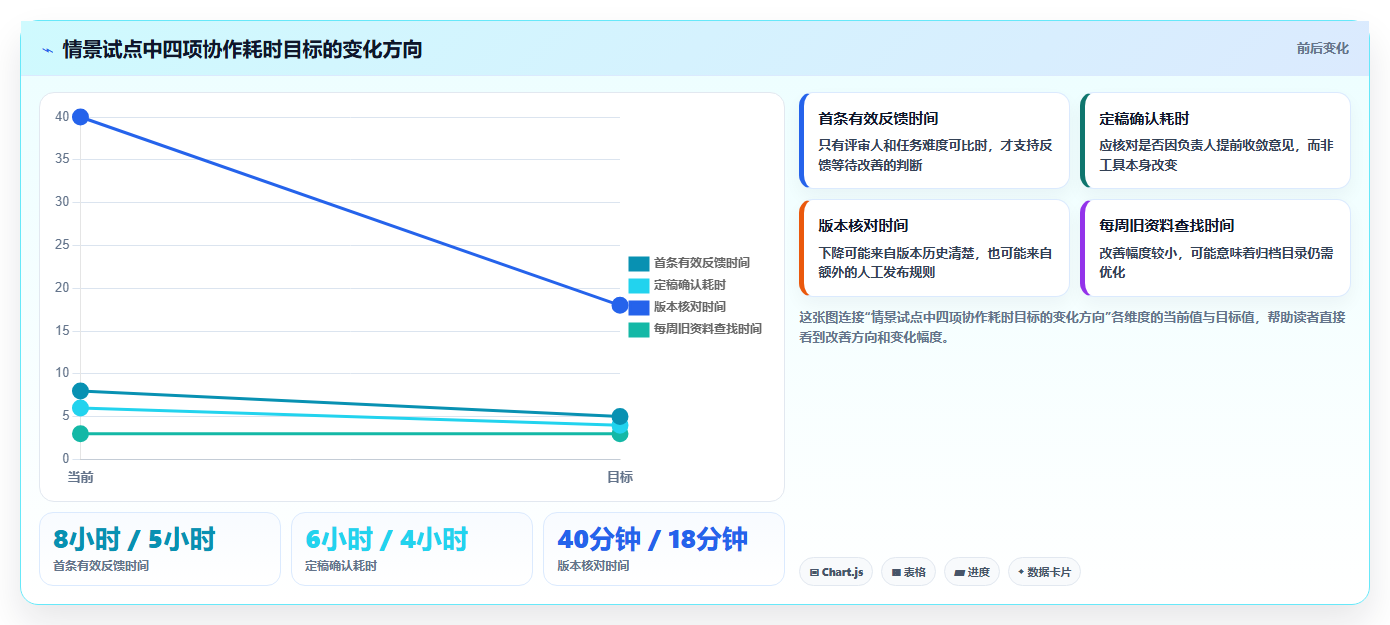Click the icon inside the Chart.js tag
The height and width of the screenshot is (625, 1390).
pyautogui.click(x=814, y=573)
